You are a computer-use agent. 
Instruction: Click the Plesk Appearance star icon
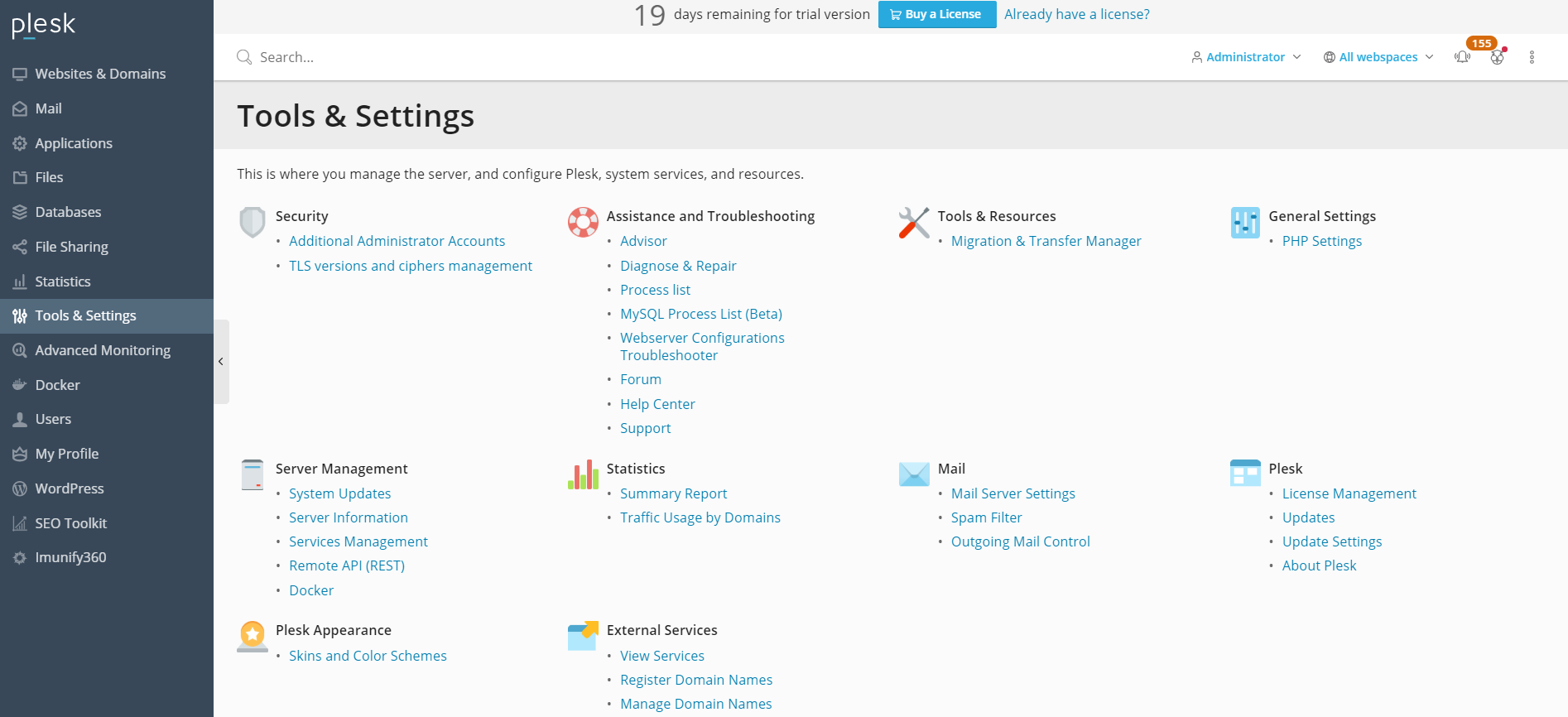click(x=253, y=637)
